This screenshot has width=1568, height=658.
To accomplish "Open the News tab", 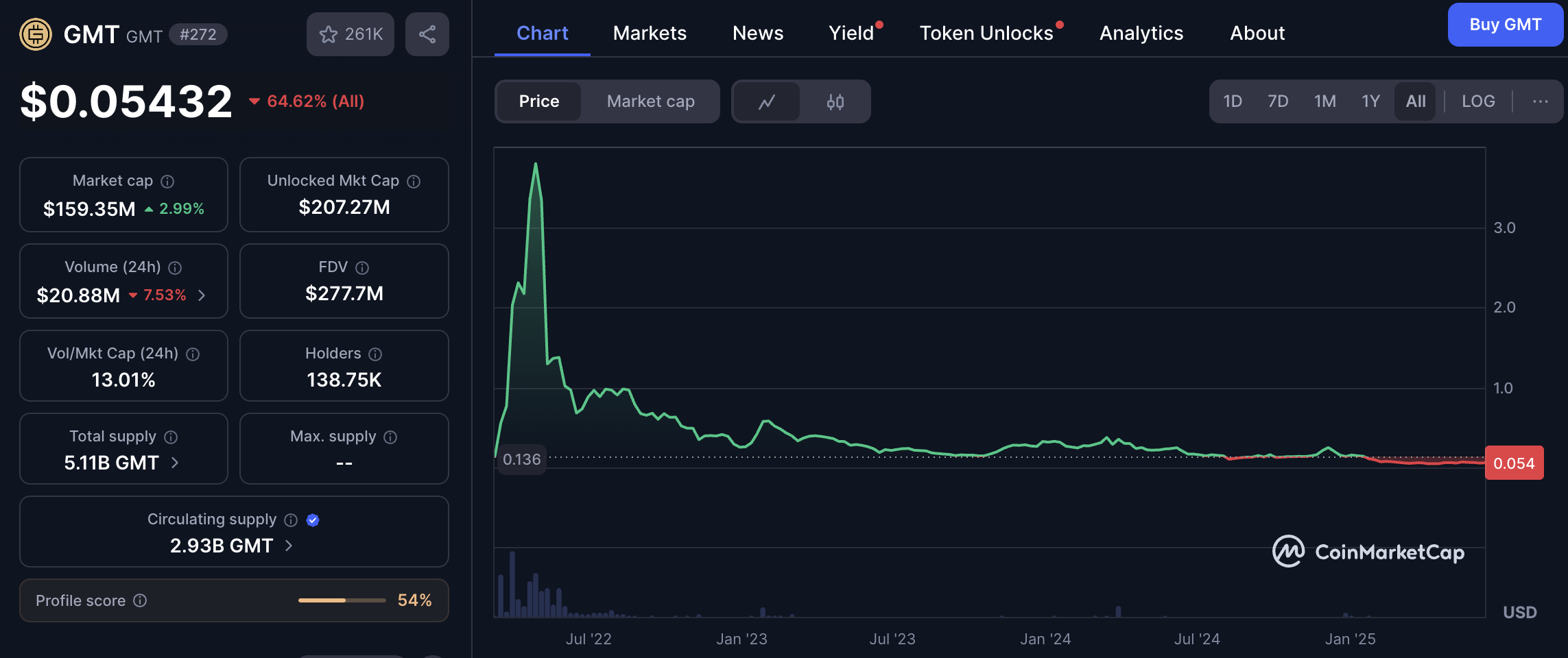I will pos(758,33).
